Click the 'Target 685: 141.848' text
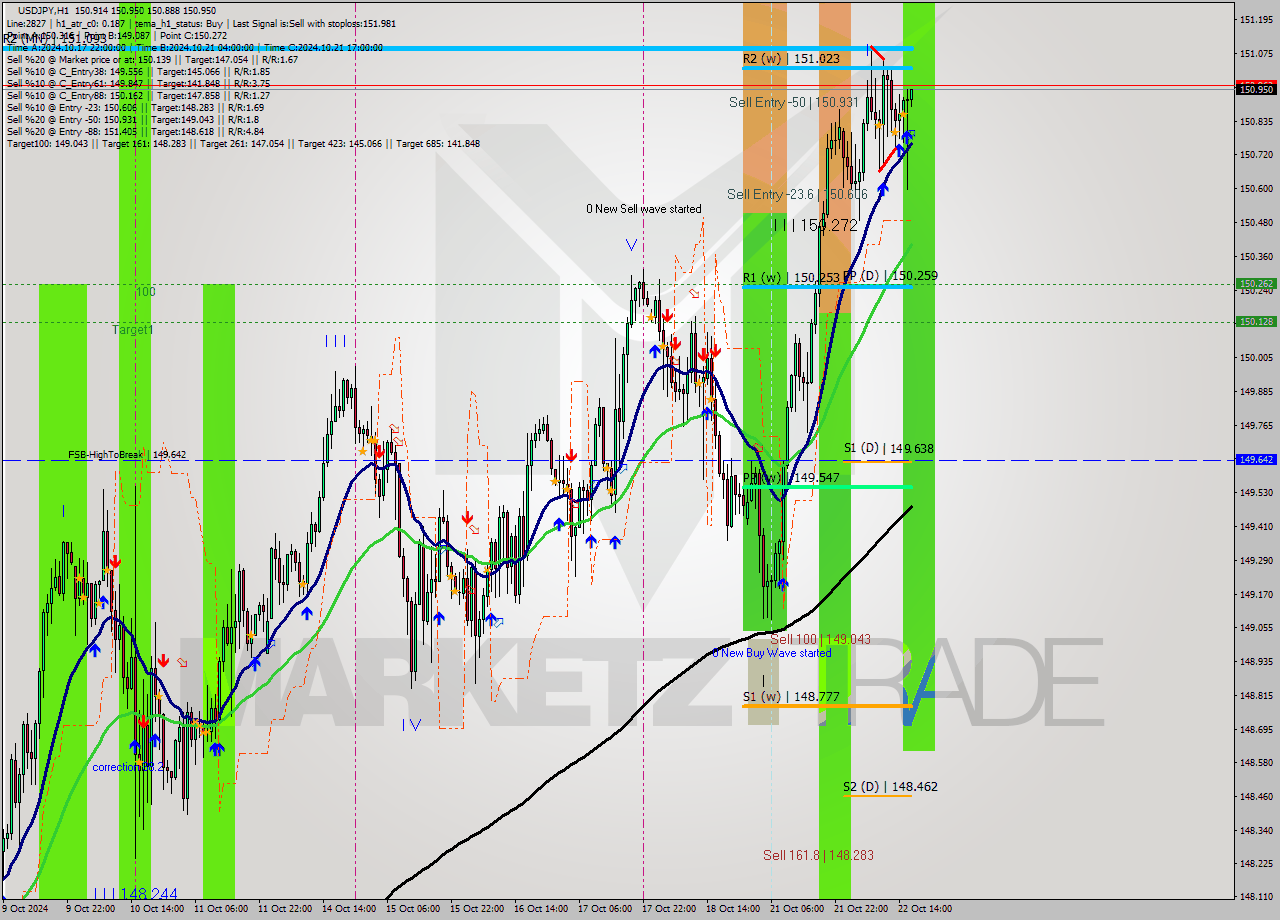1280x920 pixels. tap(438, 143)
